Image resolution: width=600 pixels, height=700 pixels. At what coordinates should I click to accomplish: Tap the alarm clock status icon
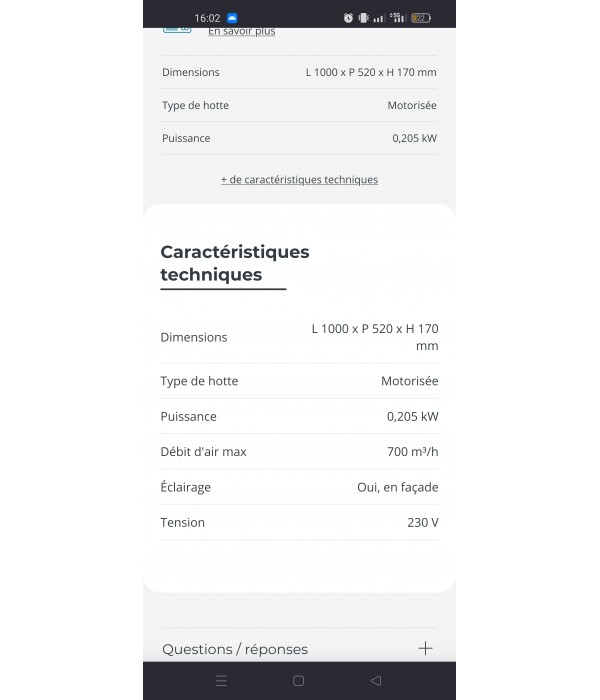click(348, 18)
